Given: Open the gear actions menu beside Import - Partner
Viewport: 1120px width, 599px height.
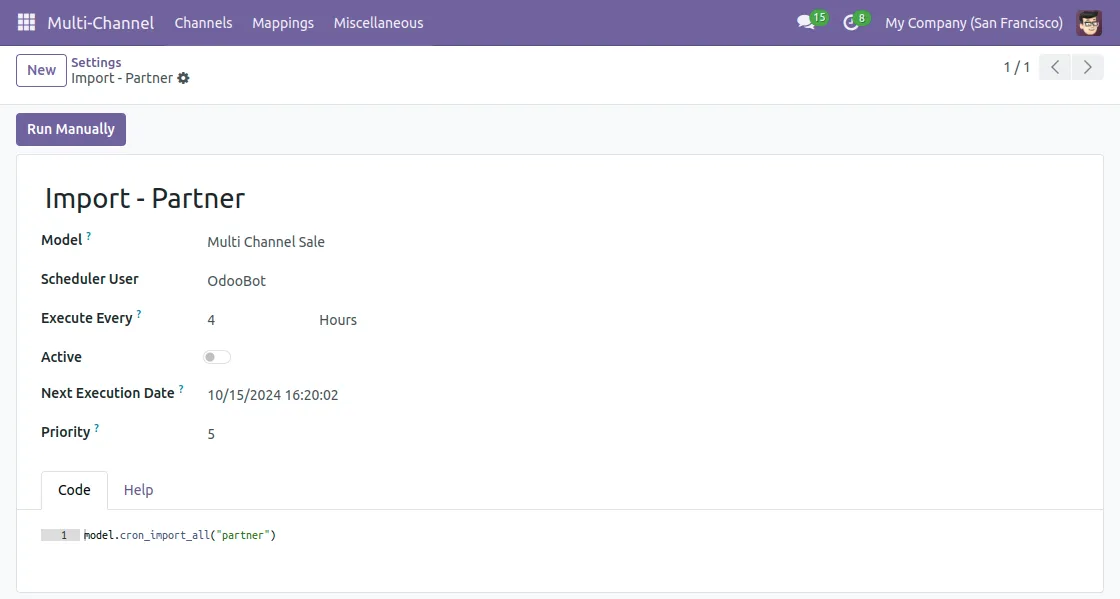Looking at the screenshot, I should pyautogui.click(x=184, y=78).
